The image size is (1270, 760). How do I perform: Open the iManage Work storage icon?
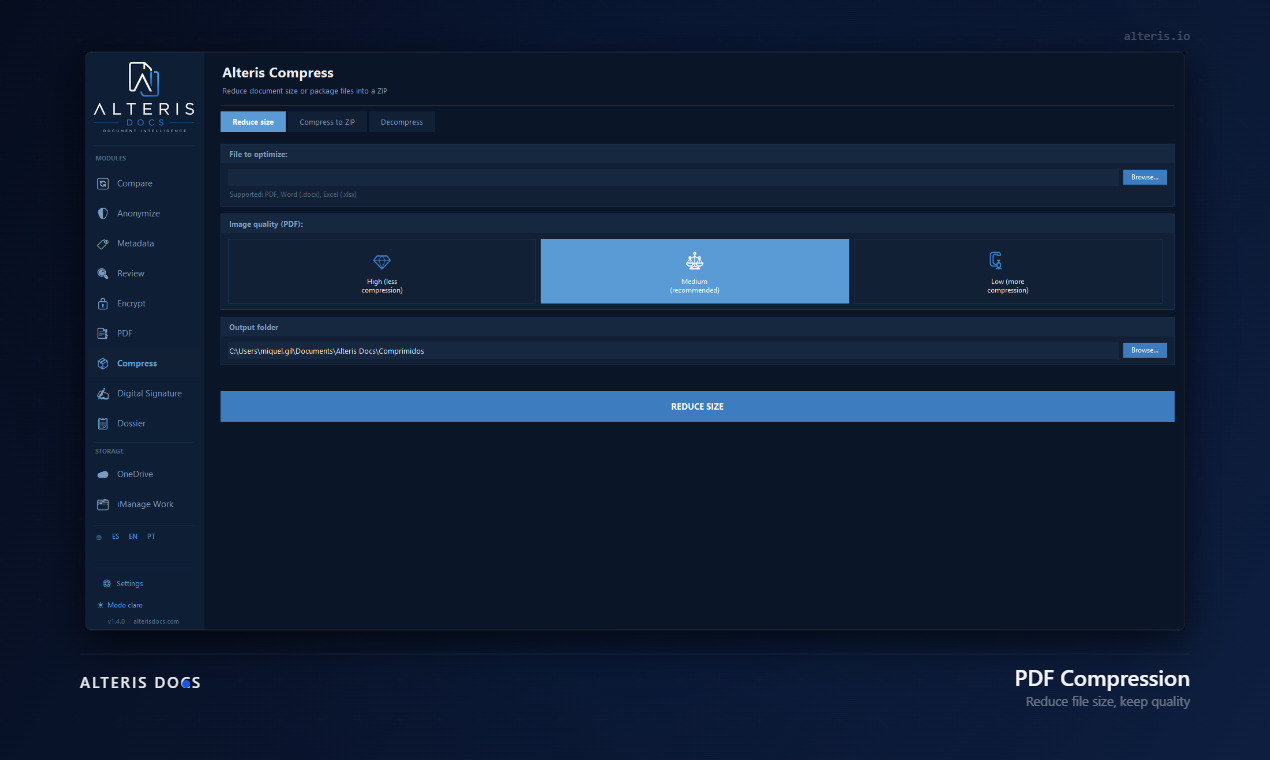103,504
